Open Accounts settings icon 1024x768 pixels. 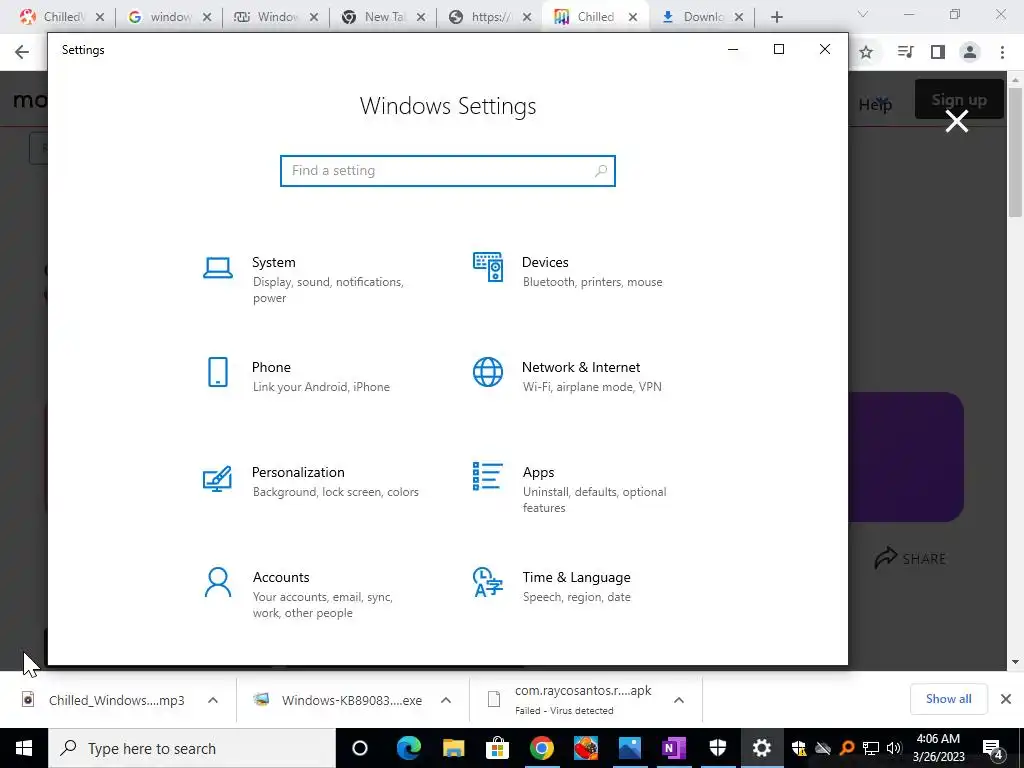click(x=217, y=583)
